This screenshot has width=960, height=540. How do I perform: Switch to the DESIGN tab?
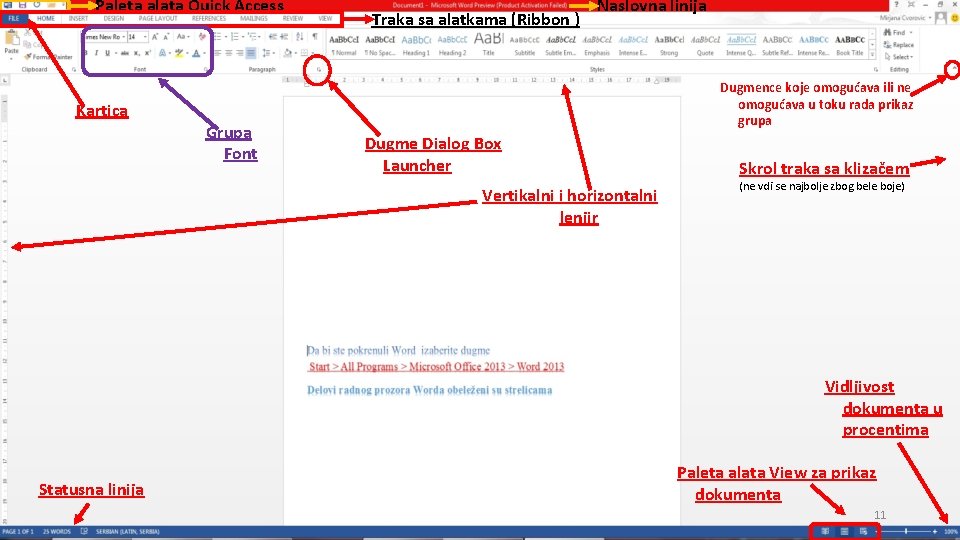[x=113, y=18]
